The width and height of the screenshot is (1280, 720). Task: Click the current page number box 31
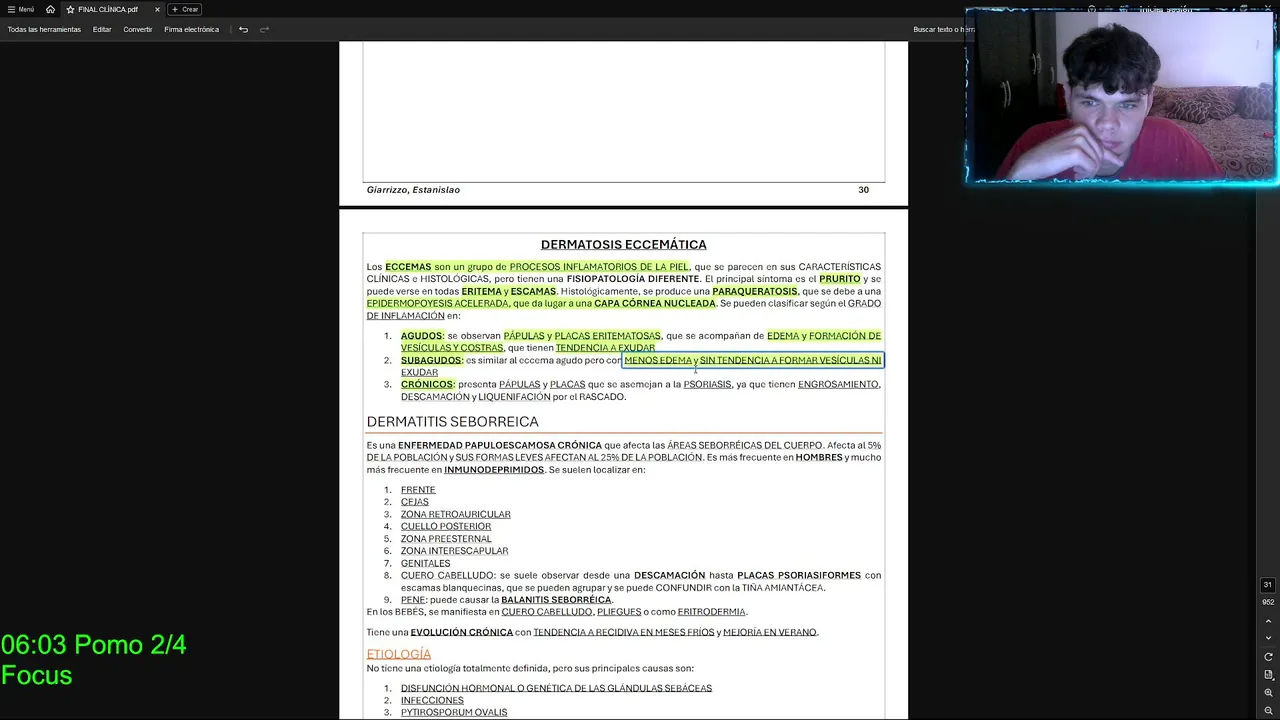[x=1267, y=585]
